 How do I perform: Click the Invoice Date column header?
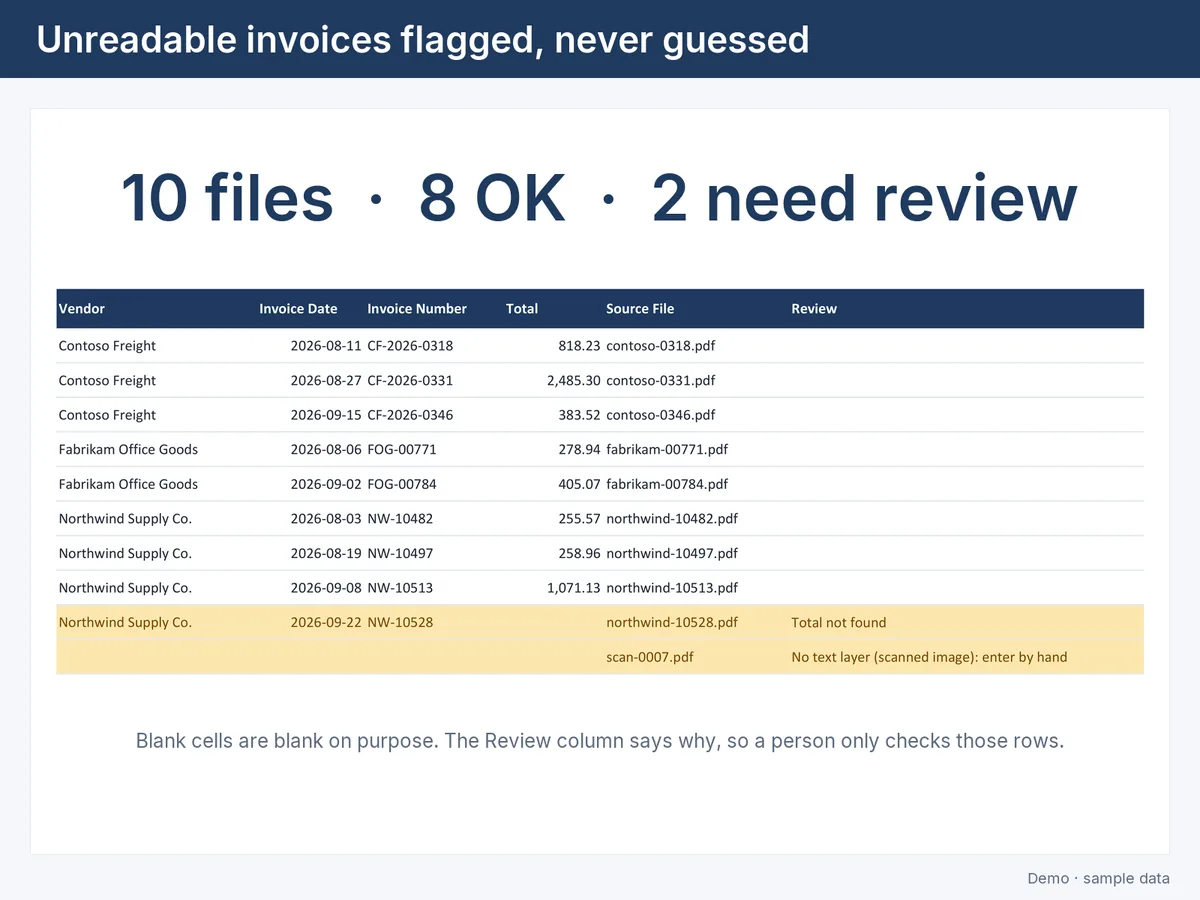pyautogui.click(x=298, y=309)
